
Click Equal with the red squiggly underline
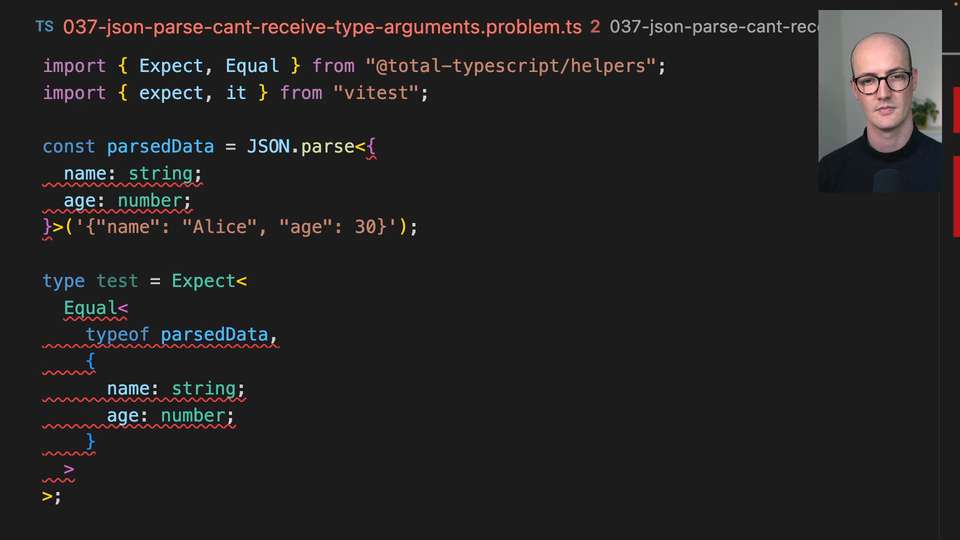click(91, 308)
